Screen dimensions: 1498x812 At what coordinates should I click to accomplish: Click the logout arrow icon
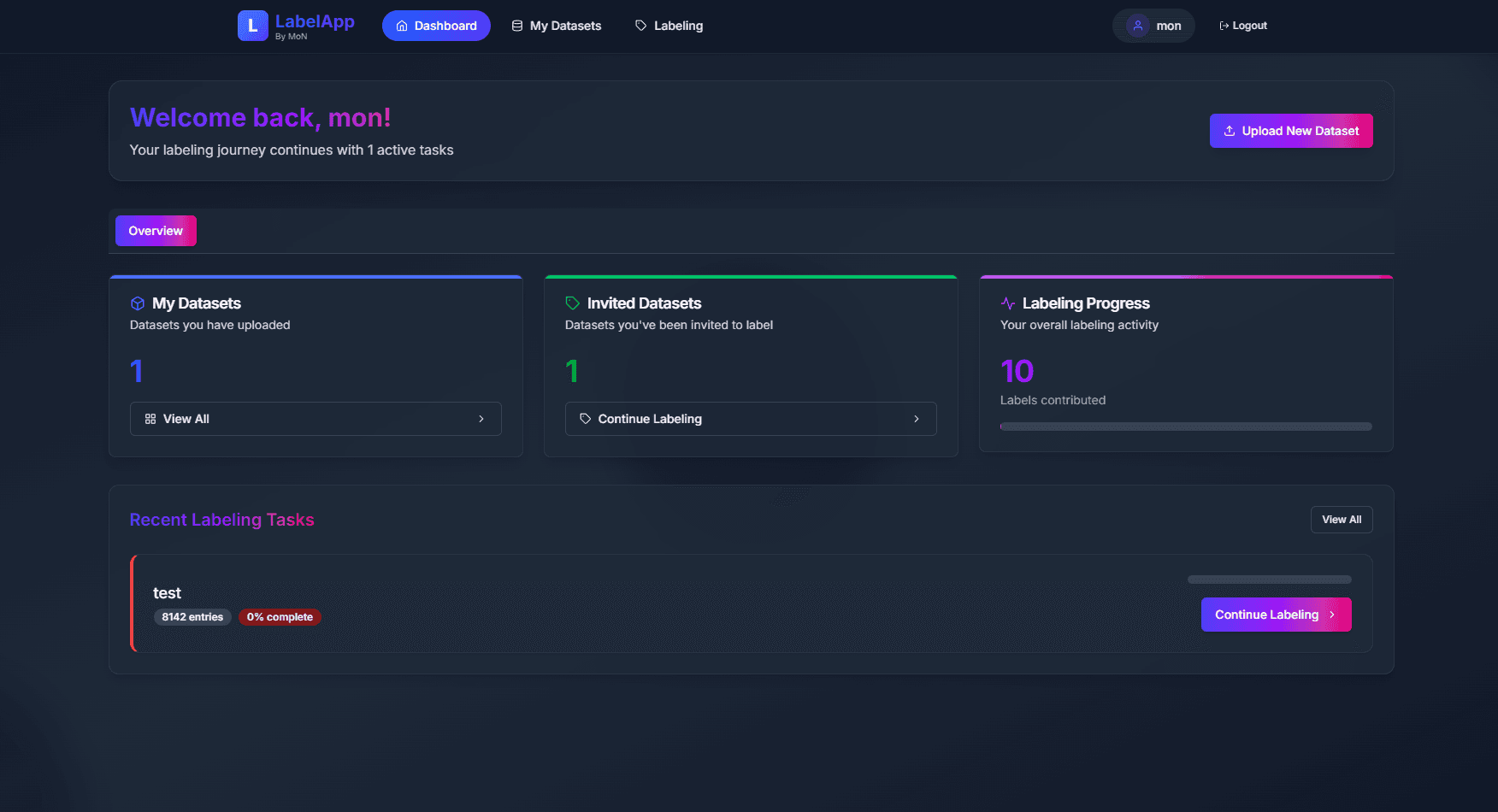pyautogui.click(x=1224, y=26)
